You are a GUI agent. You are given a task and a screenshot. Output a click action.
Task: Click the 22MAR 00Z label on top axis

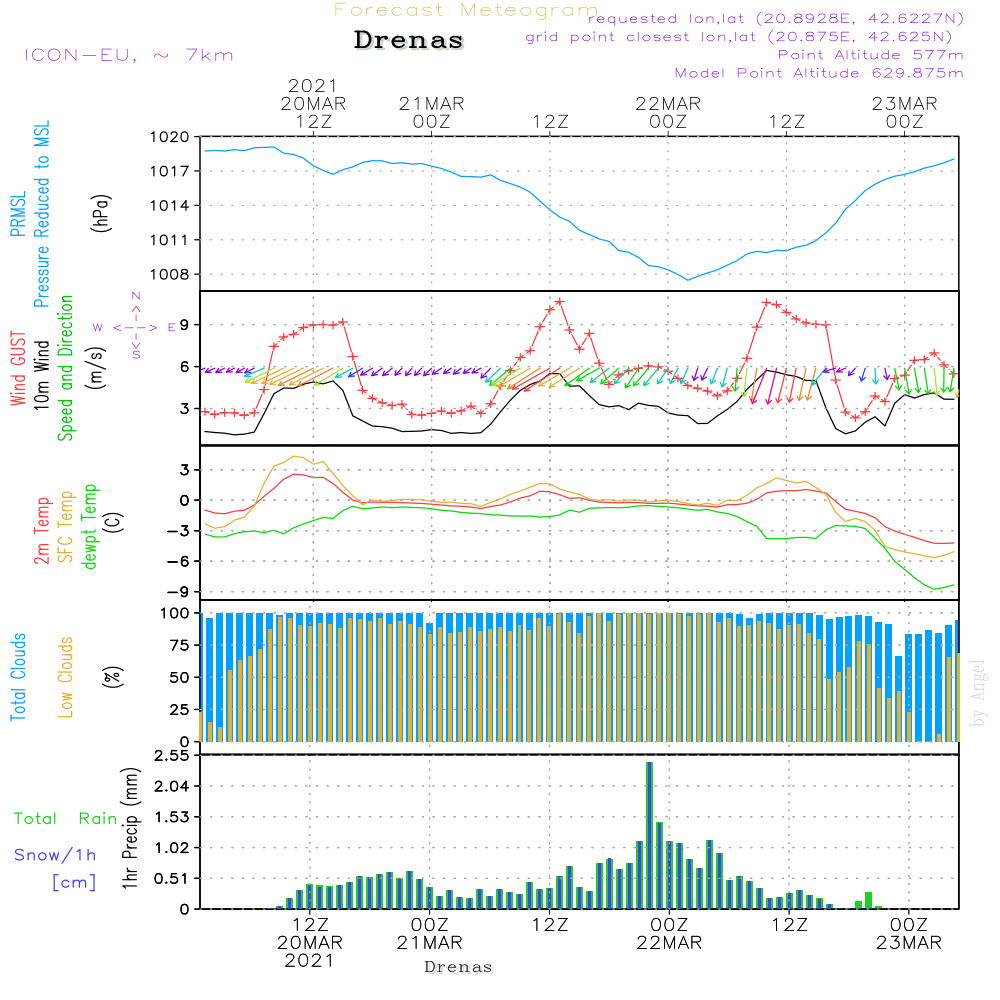(668, 112)
